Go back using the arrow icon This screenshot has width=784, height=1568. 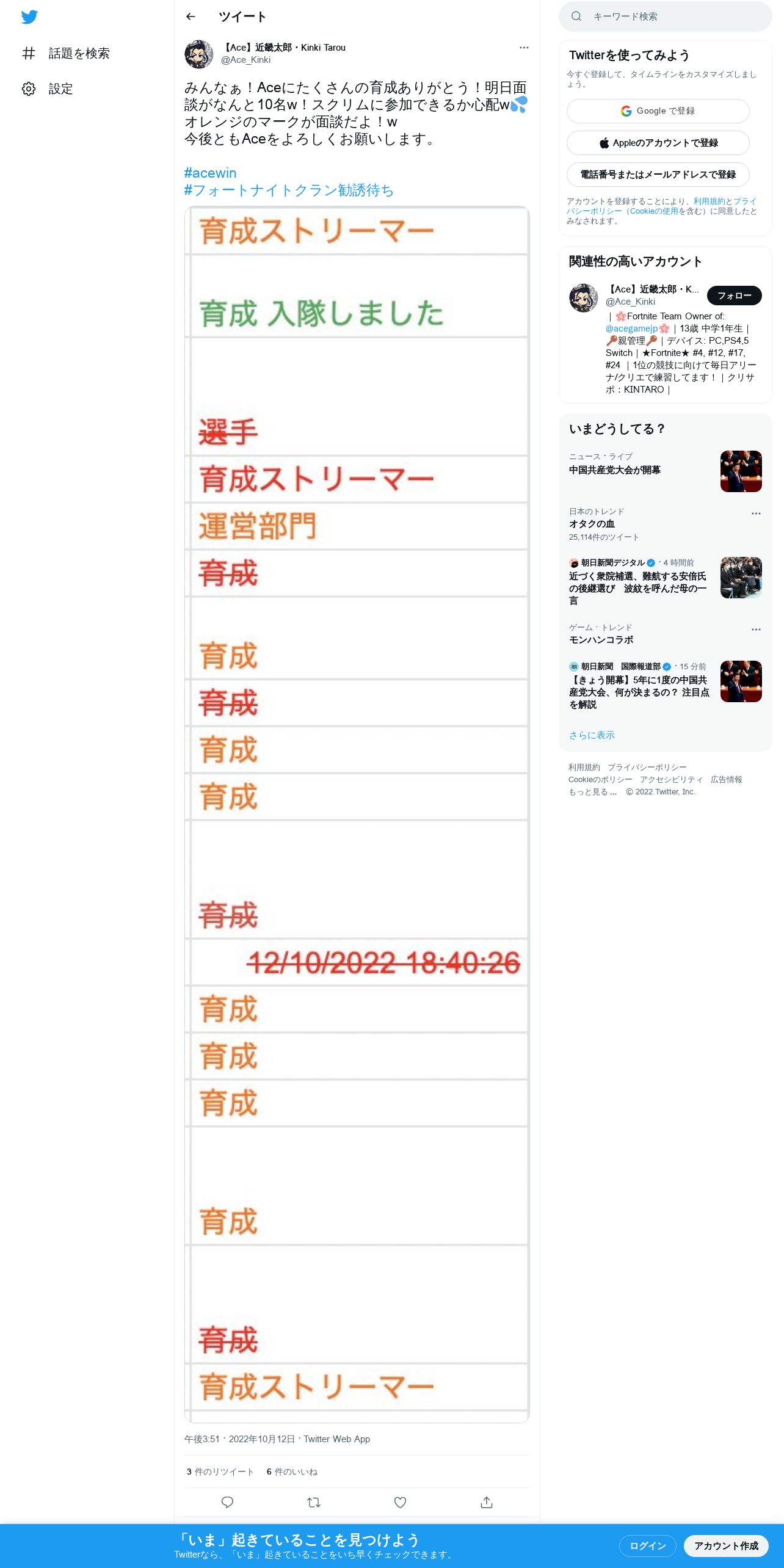pyautogui.click(x=191, y=16)
